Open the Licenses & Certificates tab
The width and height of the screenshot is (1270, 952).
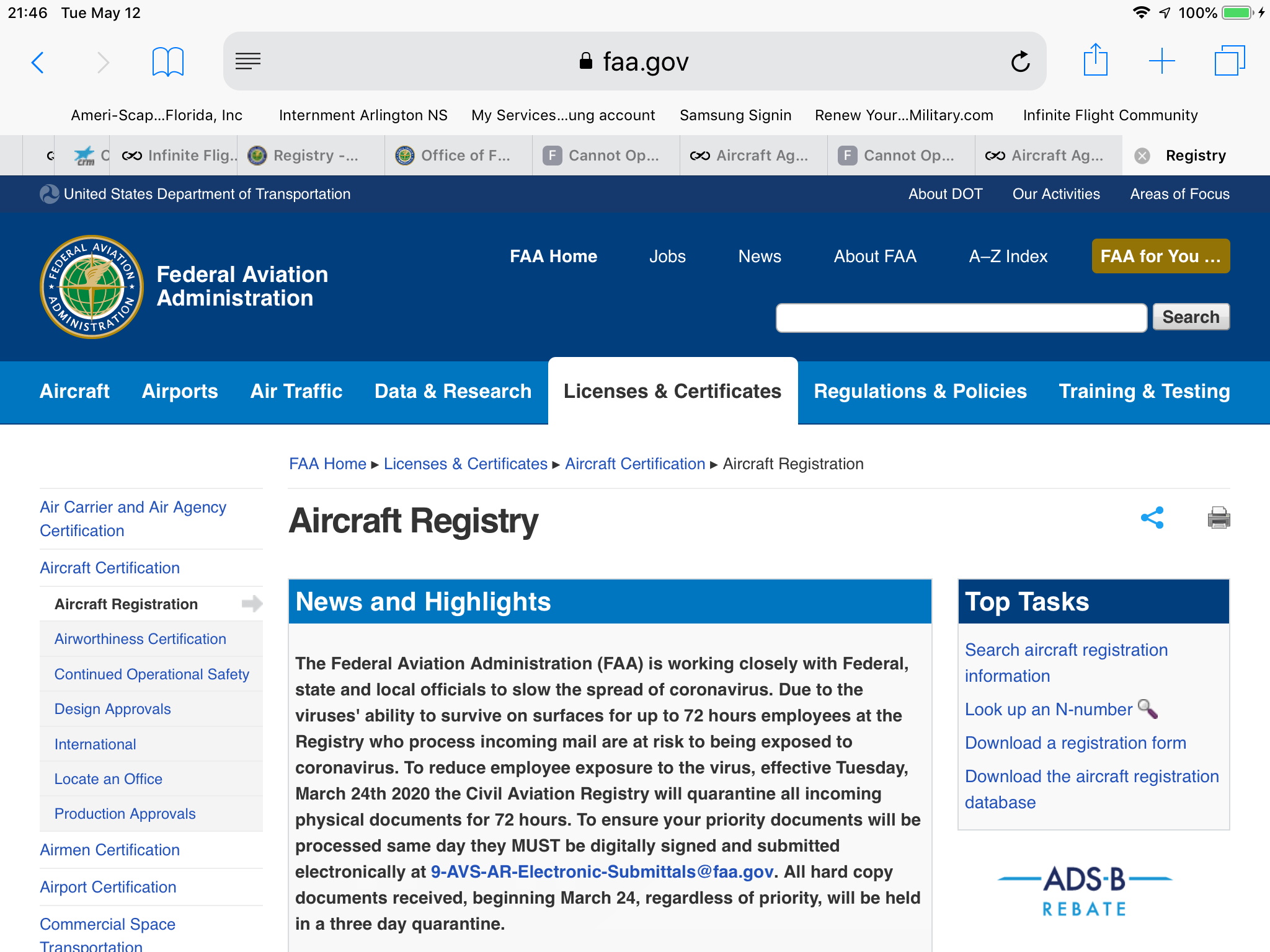672,391
